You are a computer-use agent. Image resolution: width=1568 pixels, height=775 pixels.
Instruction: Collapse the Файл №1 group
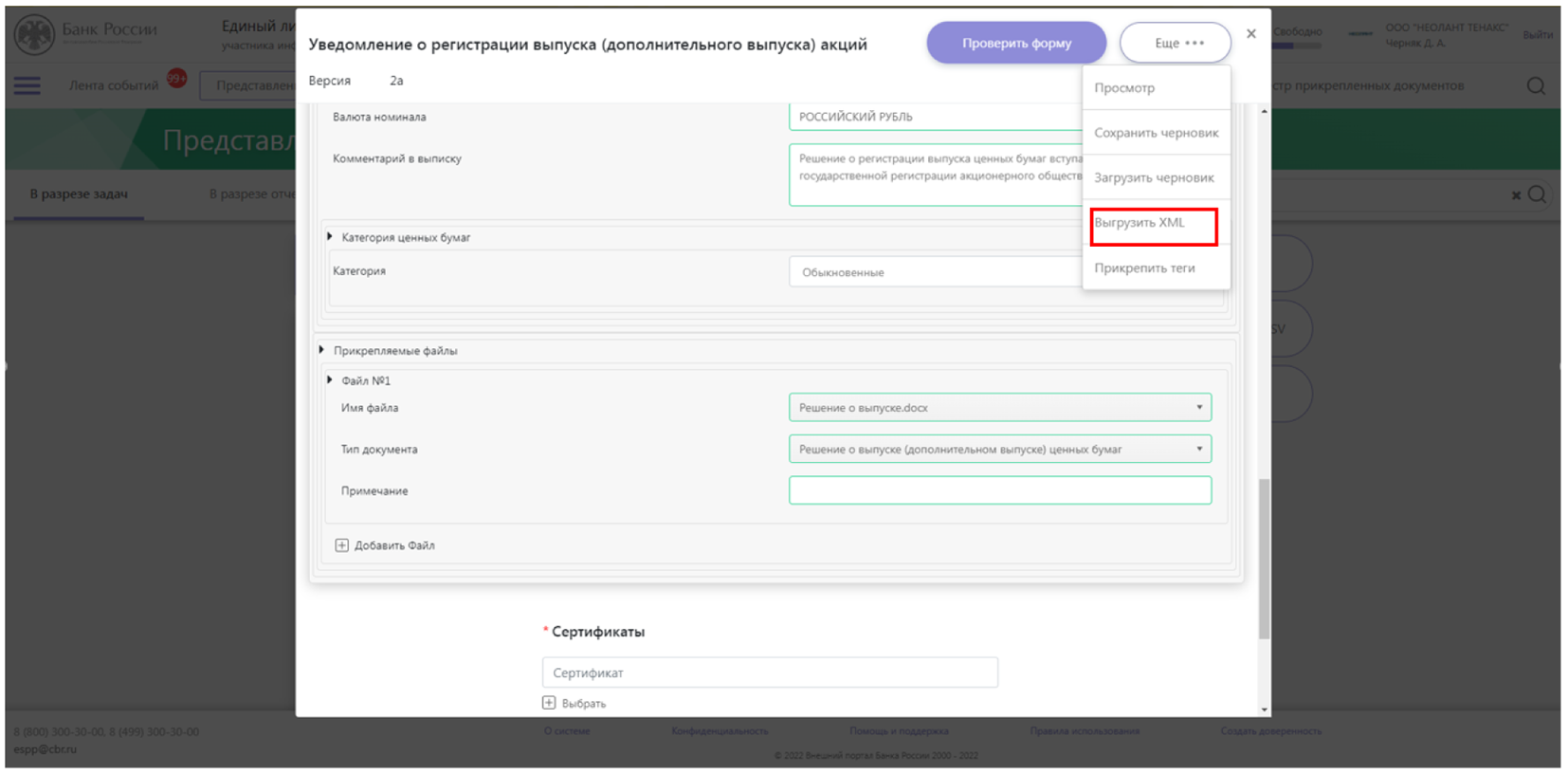[330, 380]
